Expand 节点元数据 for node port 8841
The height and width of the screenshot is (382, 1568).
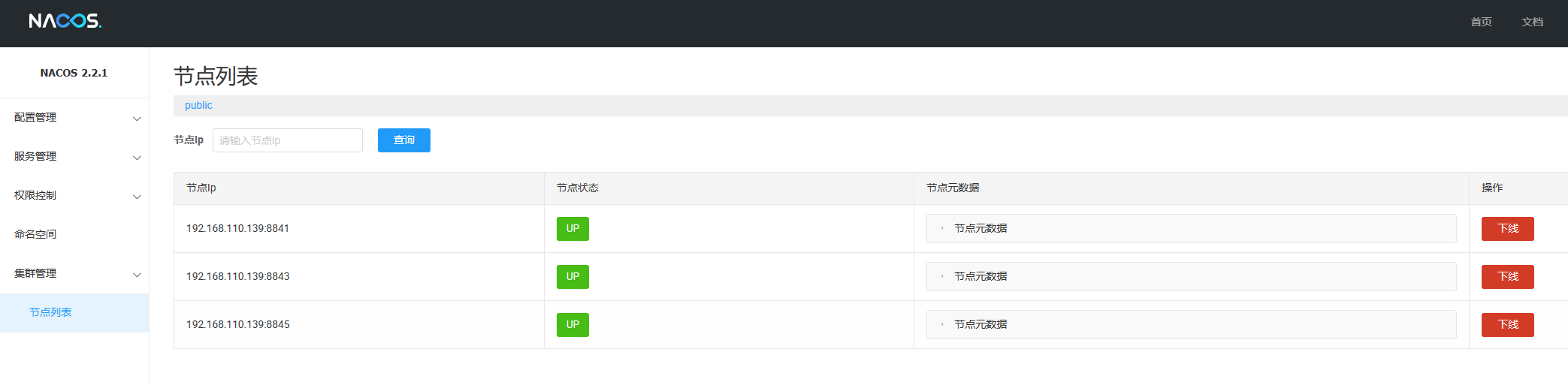point(980,229)
